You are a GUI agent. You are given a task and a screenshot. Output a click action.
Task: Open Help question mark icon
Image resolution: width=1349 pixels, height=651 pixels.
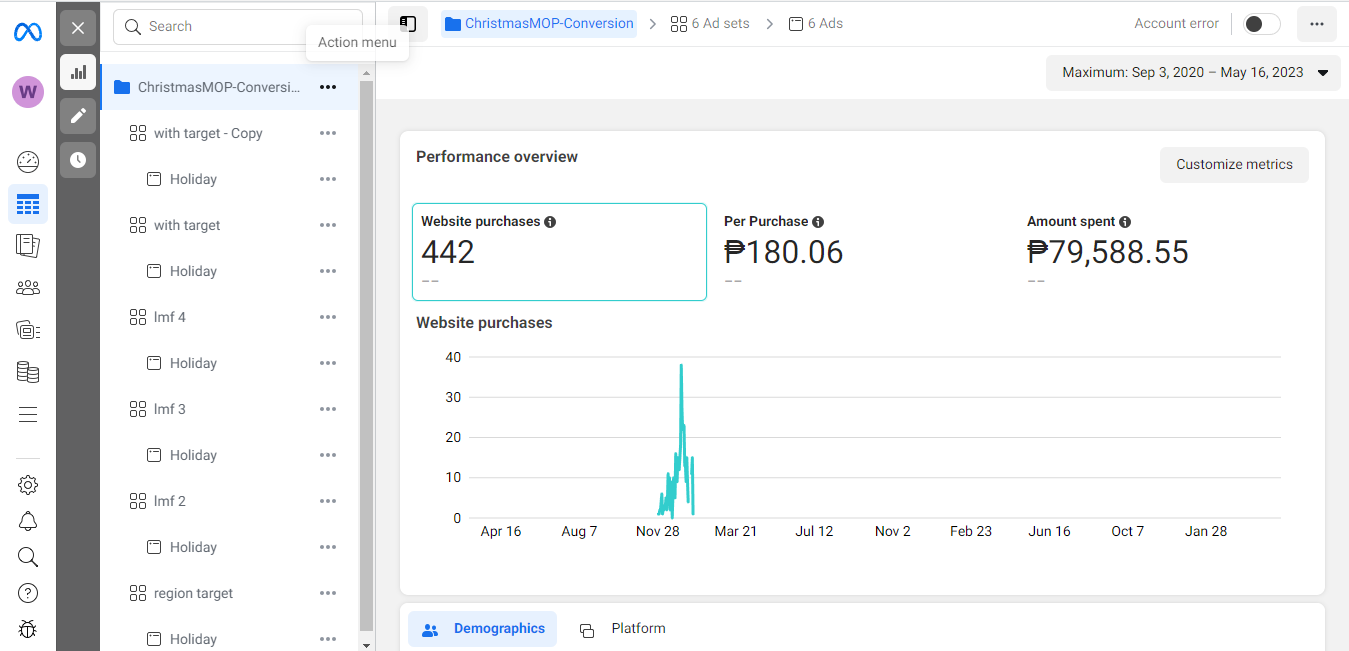(x=28, y=593)
